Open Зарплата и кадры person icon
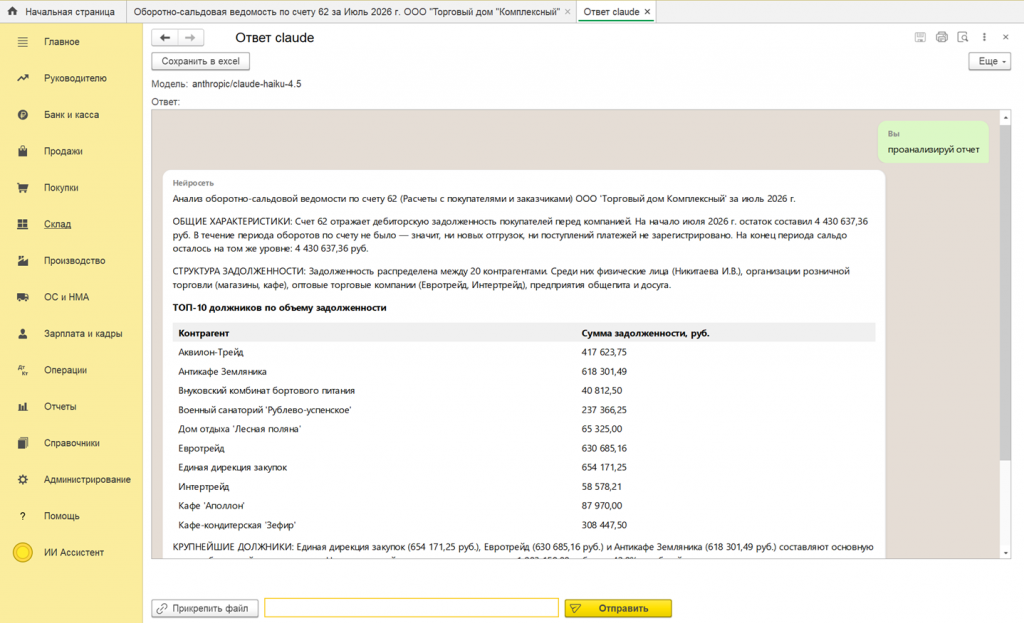 point(23,334)
